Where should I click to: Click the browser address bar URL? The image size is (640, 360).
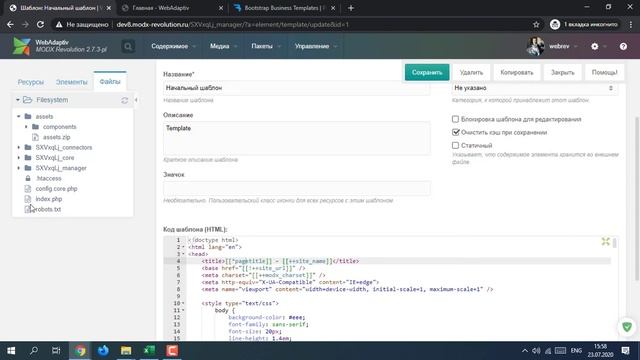coord(233,24)
